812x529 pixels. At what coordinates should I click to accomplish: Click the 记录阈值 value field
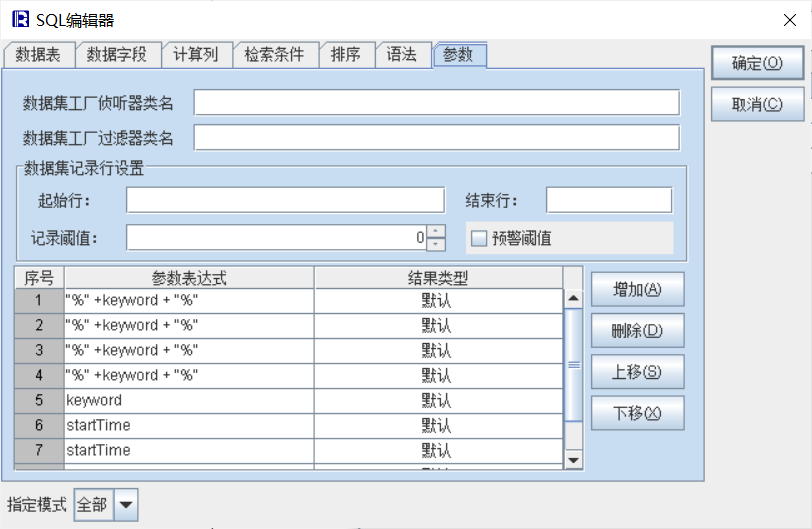pos(277,238)
